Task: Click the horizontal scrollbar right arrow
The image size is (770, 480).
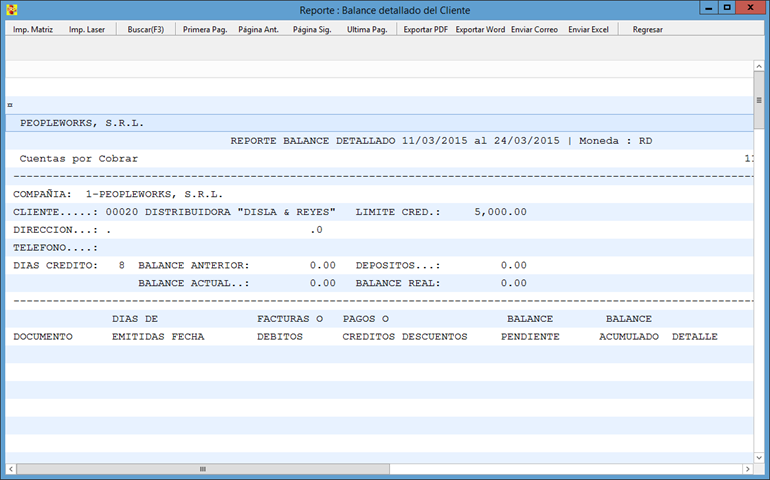Action: (745, 468)
